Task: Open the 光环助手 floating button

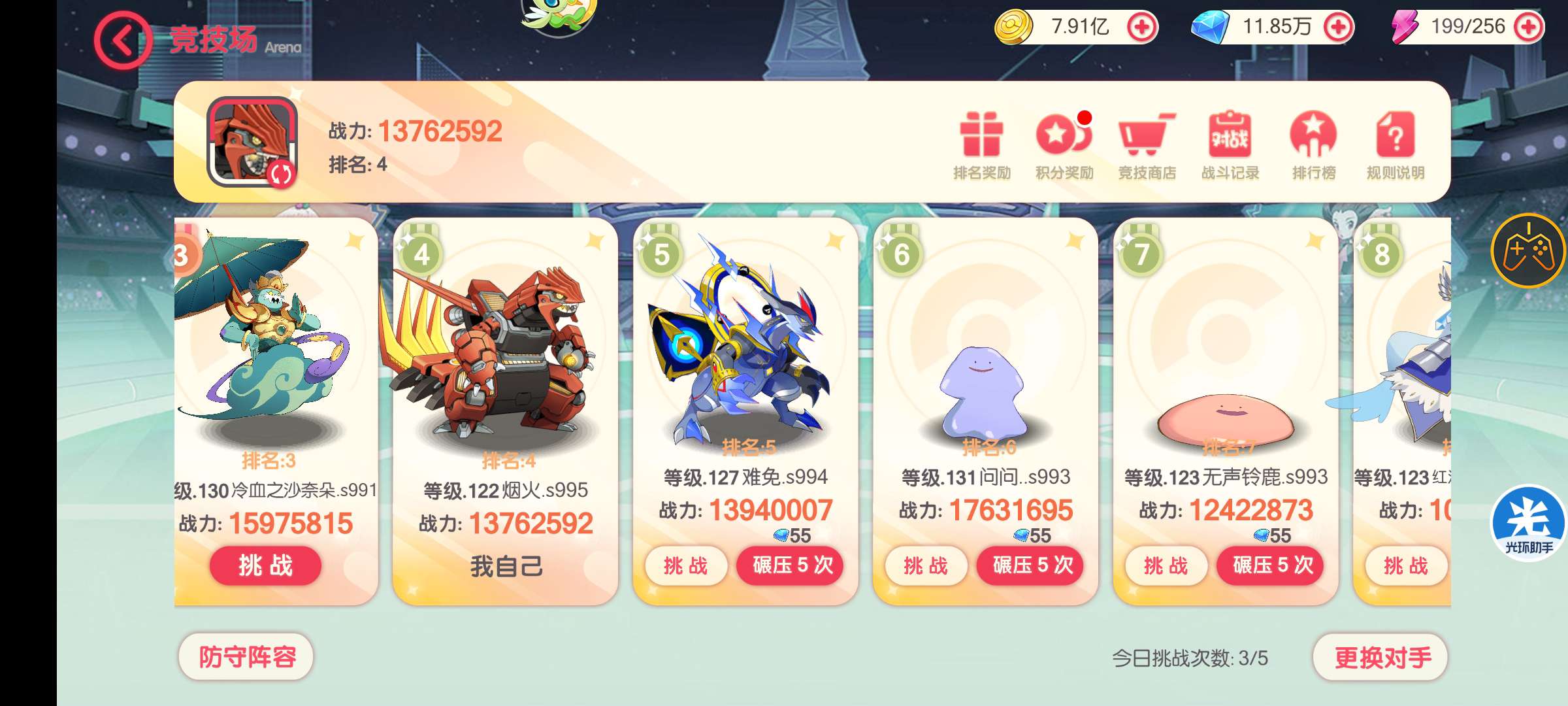Action: (1529, 522)
